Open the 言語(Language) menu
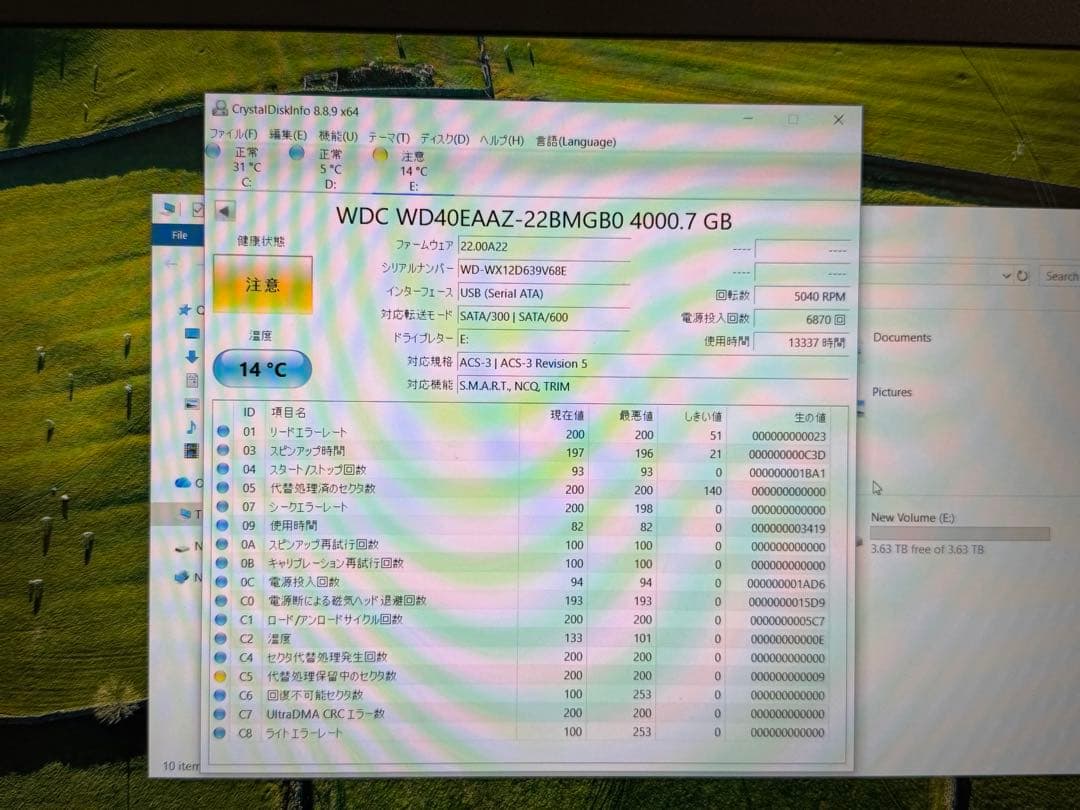 576,141
